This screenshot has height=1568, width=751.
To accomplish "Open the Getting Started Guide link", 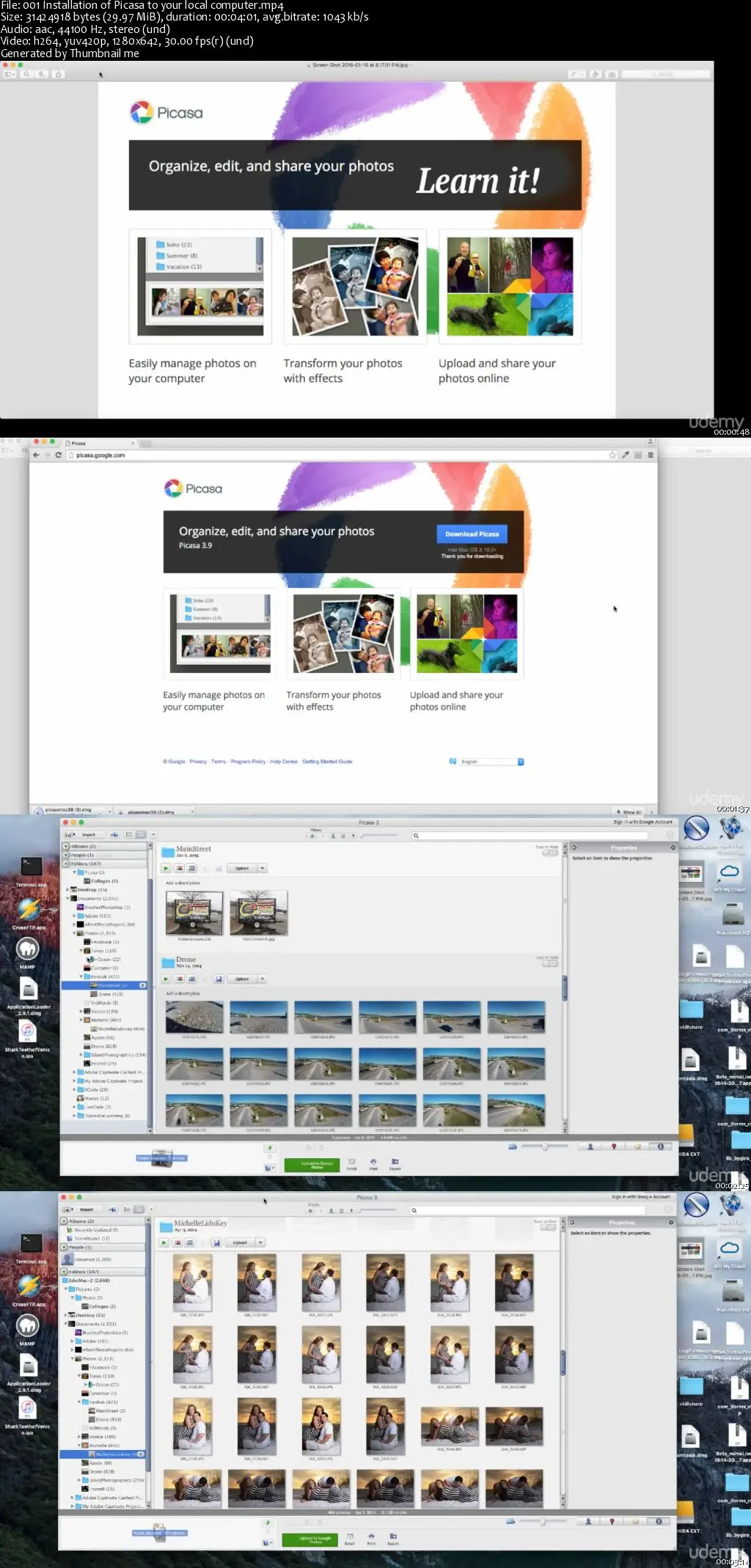I will coord(327,762).
